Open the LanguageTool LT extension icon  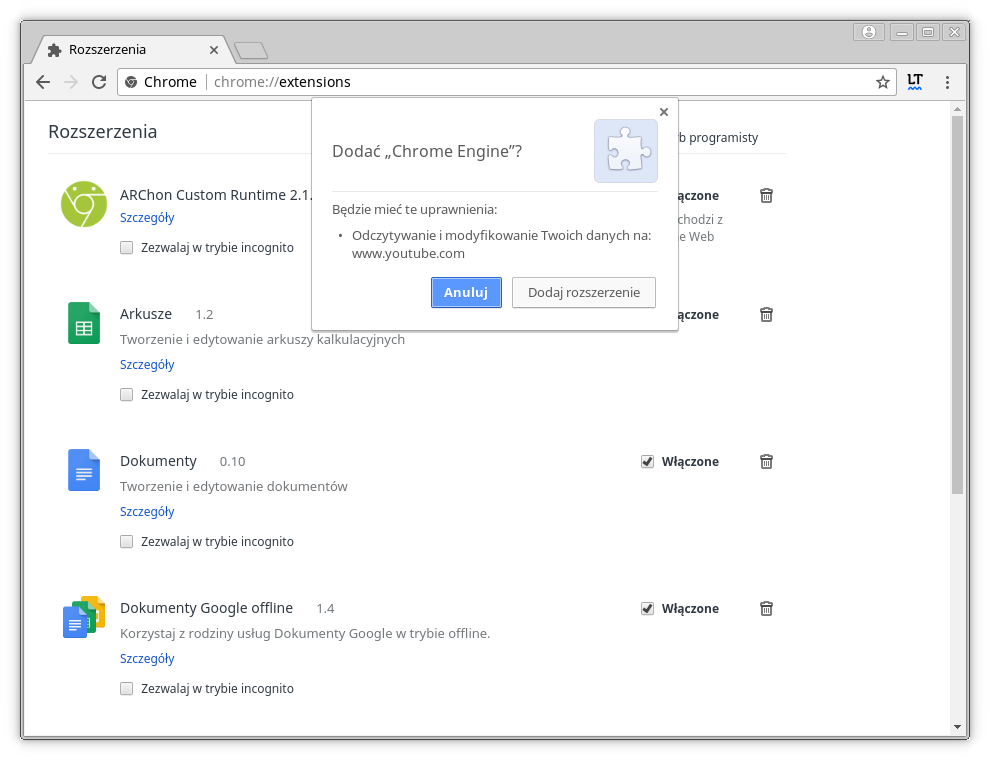[915, 82]
